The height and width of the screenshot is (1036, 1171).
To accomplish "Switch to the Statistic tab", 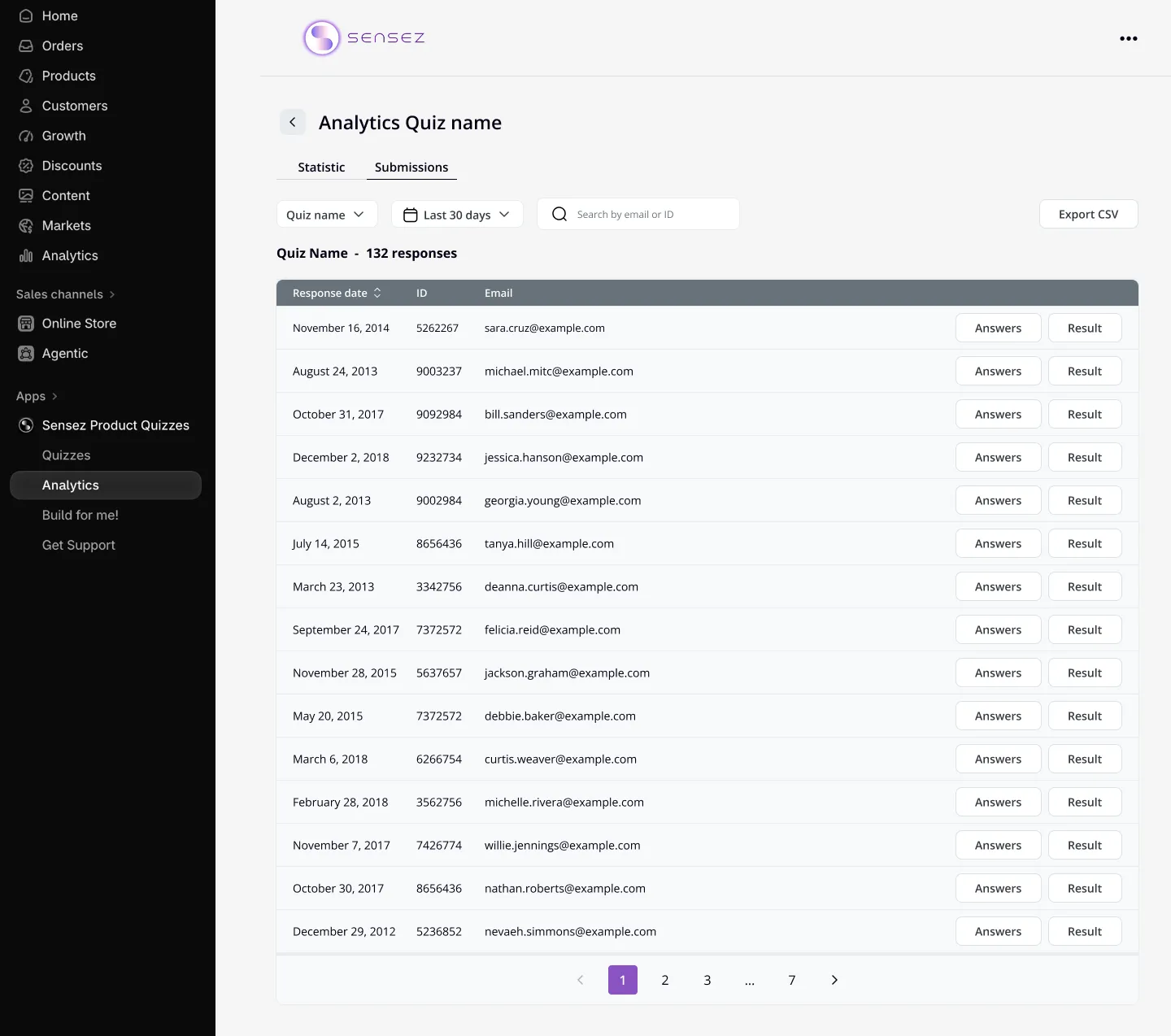I will pyautogui.click(x=321, y=168).
